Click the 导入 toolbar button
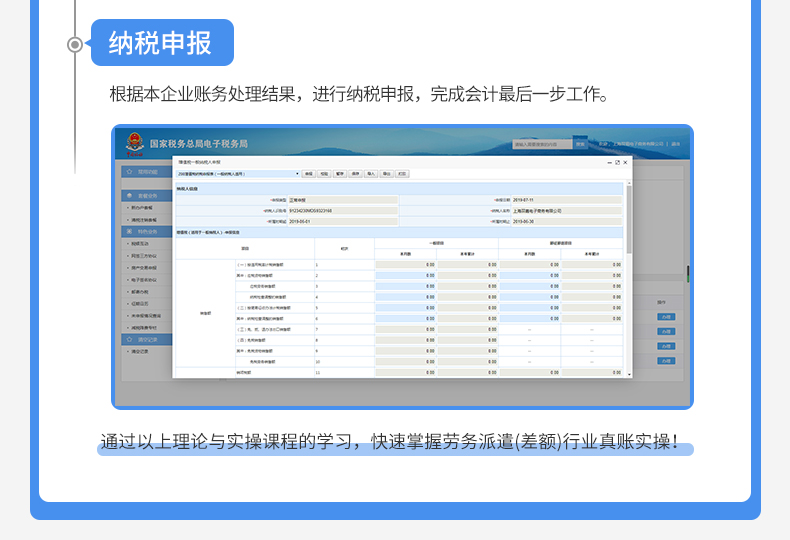Screen dimensions: 790x540 coord(370,173)
